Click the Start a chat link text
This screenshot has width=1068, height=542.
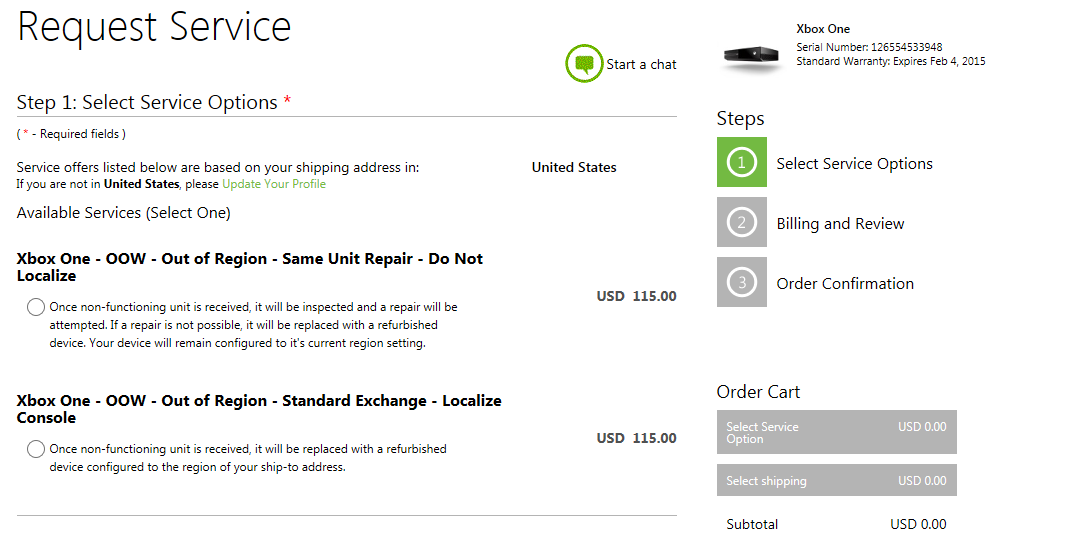click(x=641, y=64)
